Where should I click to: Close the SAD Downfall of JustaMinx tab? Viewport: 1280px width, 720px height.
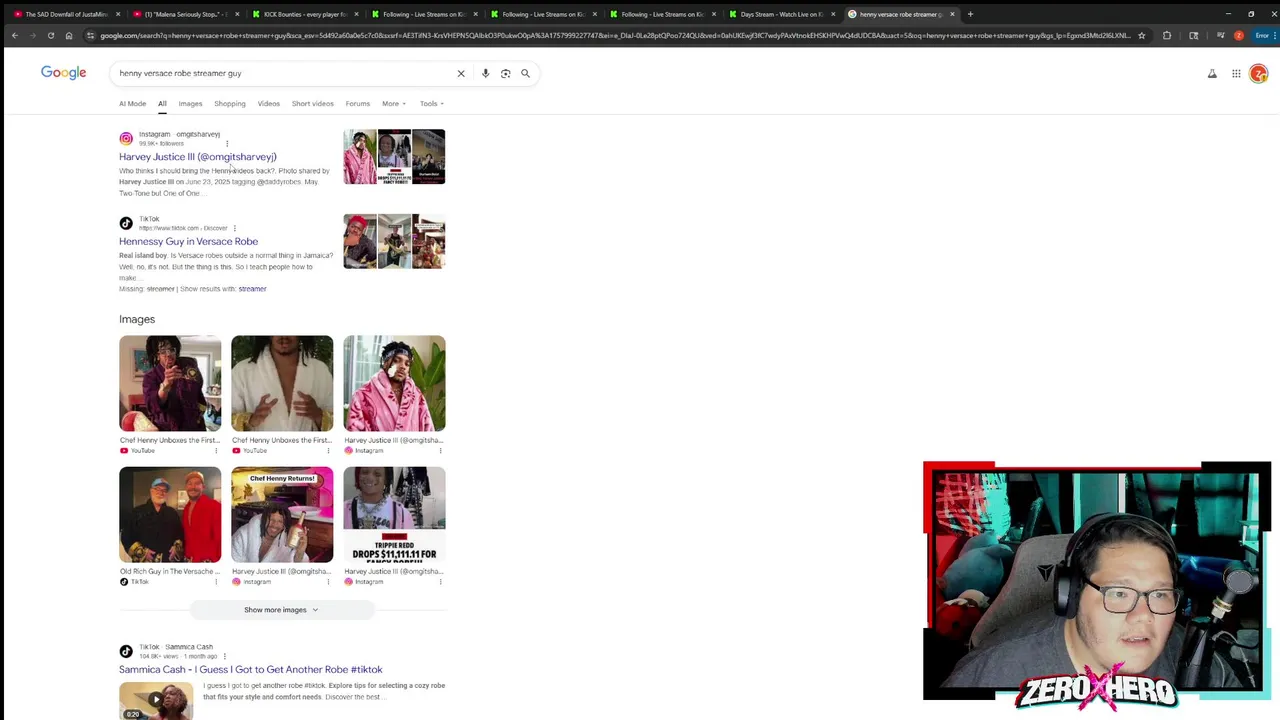pos(118,14)
